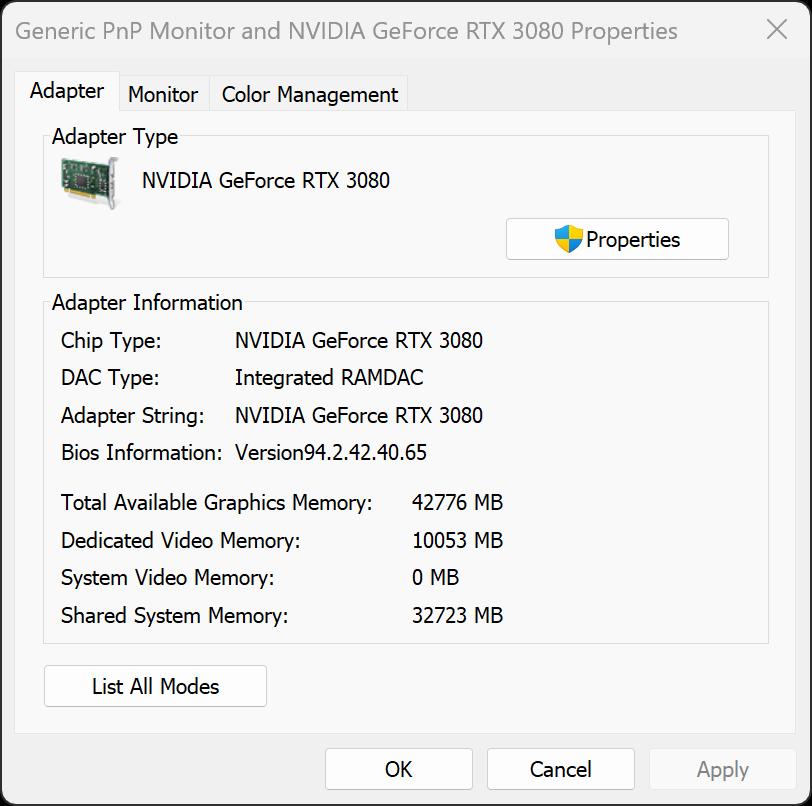Click the UAC shield icon on Properties
The height and width of the screenshot is (806, 812).
click(x=568, y=239)
